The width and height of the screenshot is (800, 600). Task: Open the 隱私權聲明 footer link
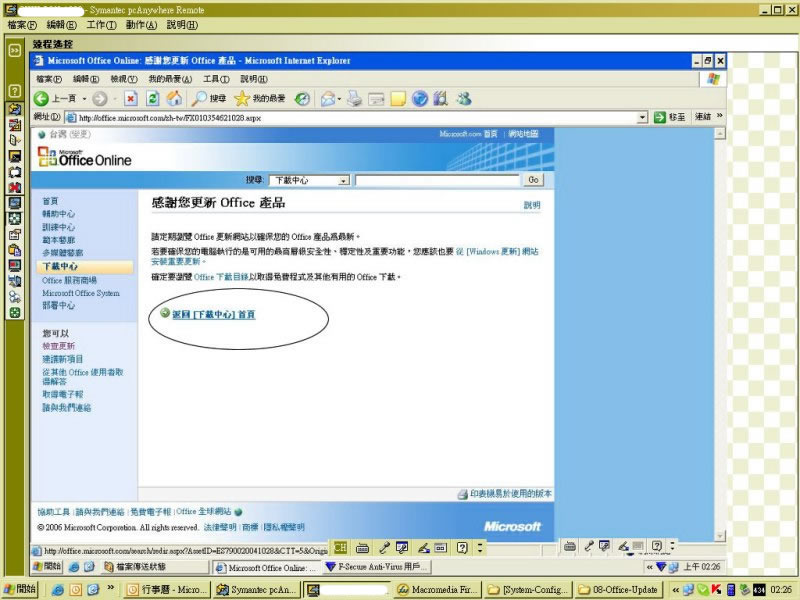click(x=284, y=527)
